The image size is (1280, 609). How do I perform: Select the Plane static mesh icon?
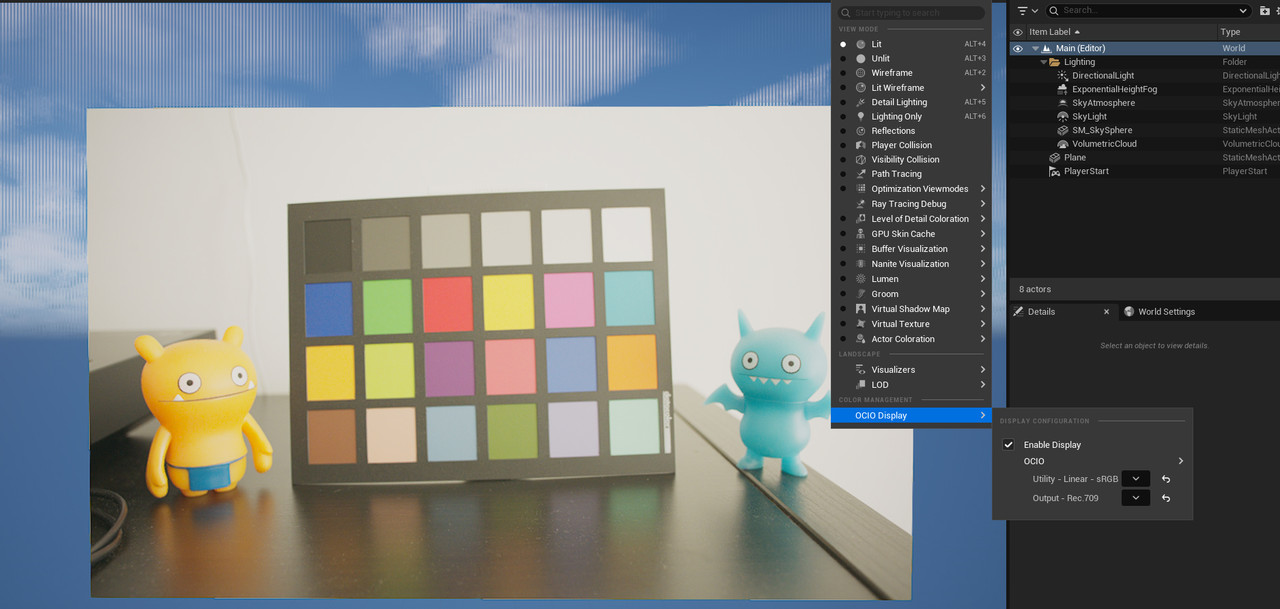pyautogui.click(x=1054, y=158)
